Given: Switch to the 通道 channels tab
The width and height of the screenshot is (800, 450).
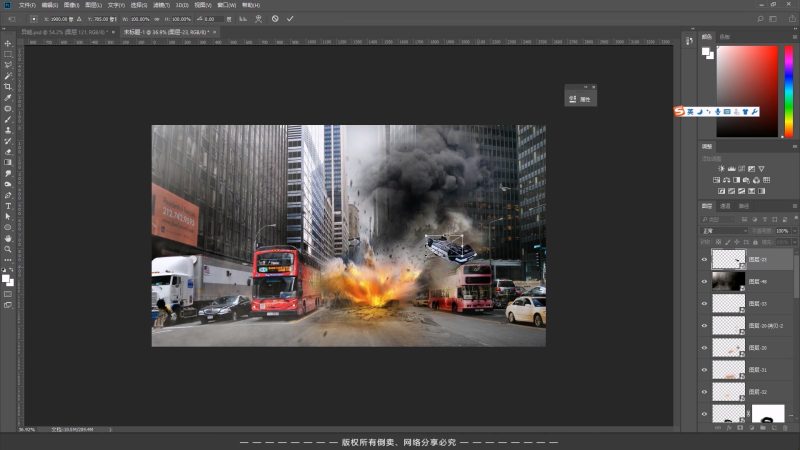Looking at the screenshot, I should 725,206.
